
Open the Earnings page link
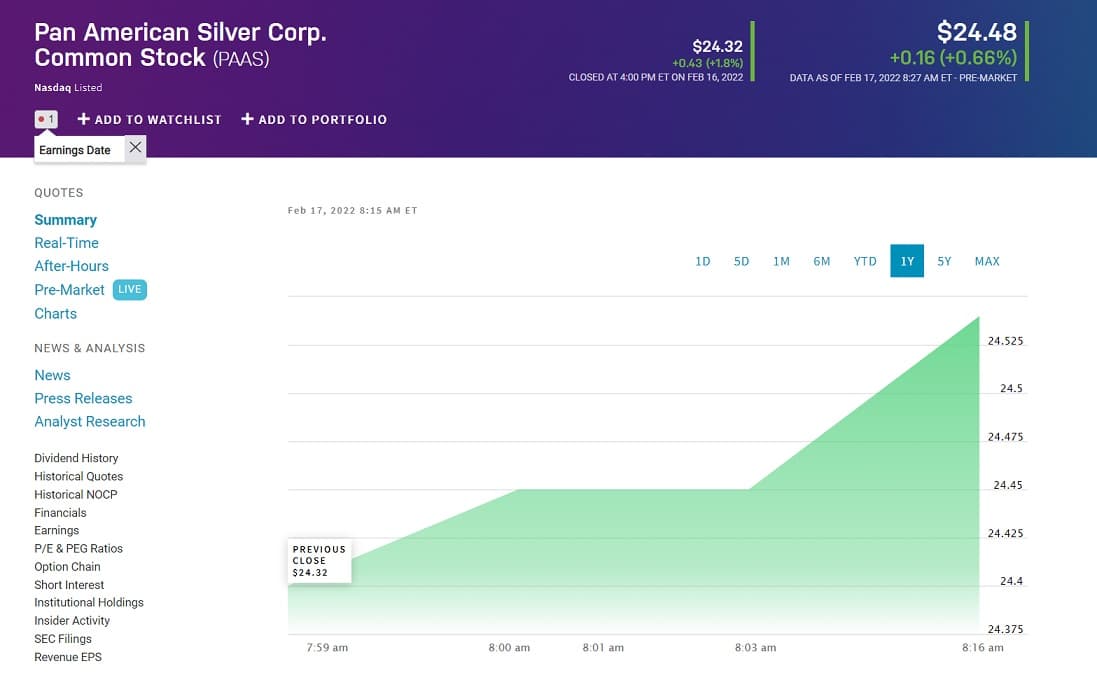pyautogui.click(x=57, y=530)
